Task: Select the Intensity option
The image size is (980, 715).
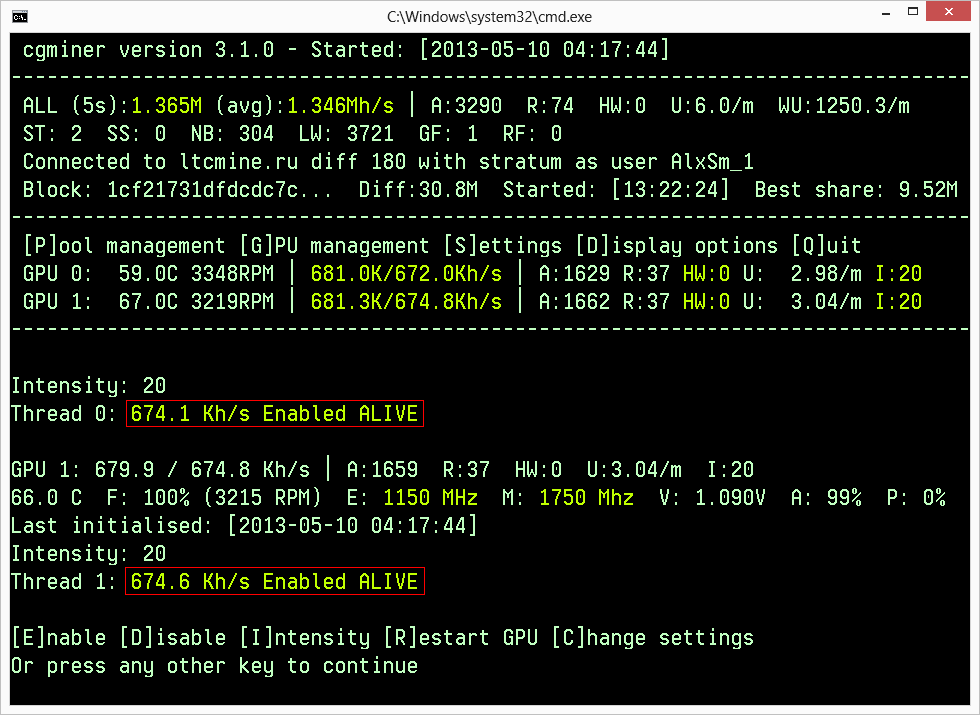Action: pyautogui.click(x=305, y=637)
